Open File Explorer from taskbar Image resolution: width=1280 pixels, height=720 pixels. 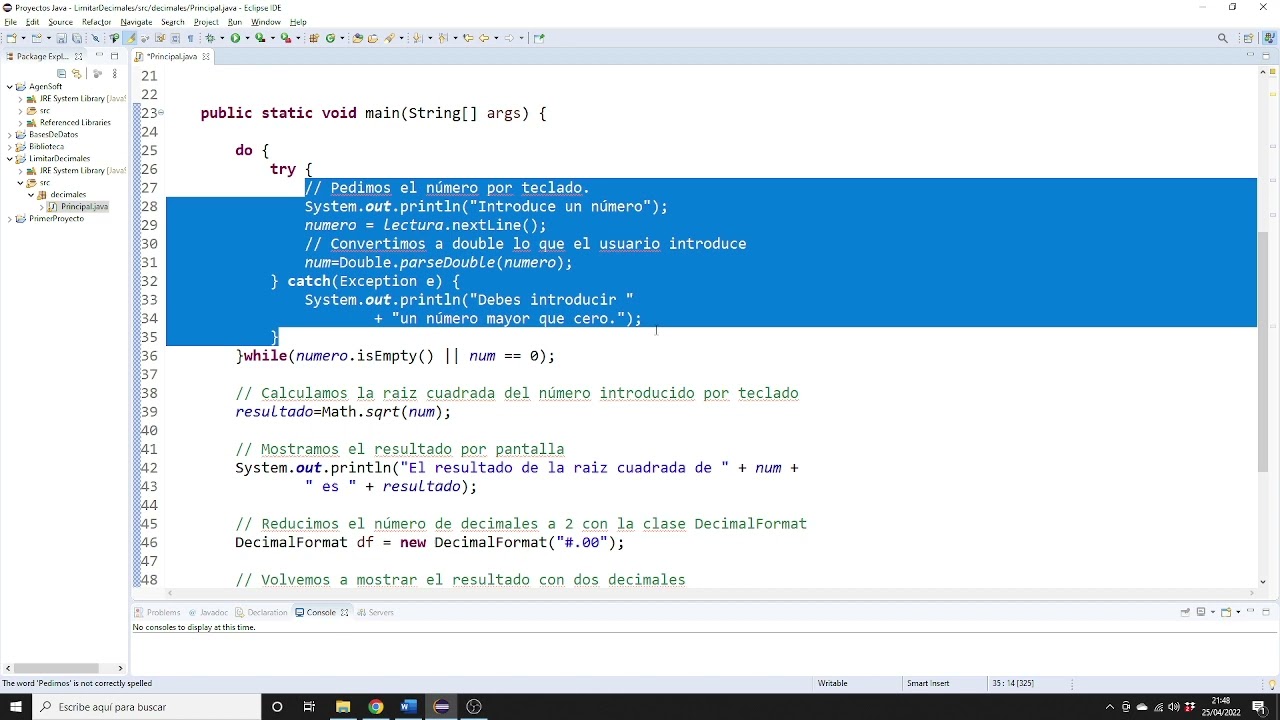(x=342, y=707)
